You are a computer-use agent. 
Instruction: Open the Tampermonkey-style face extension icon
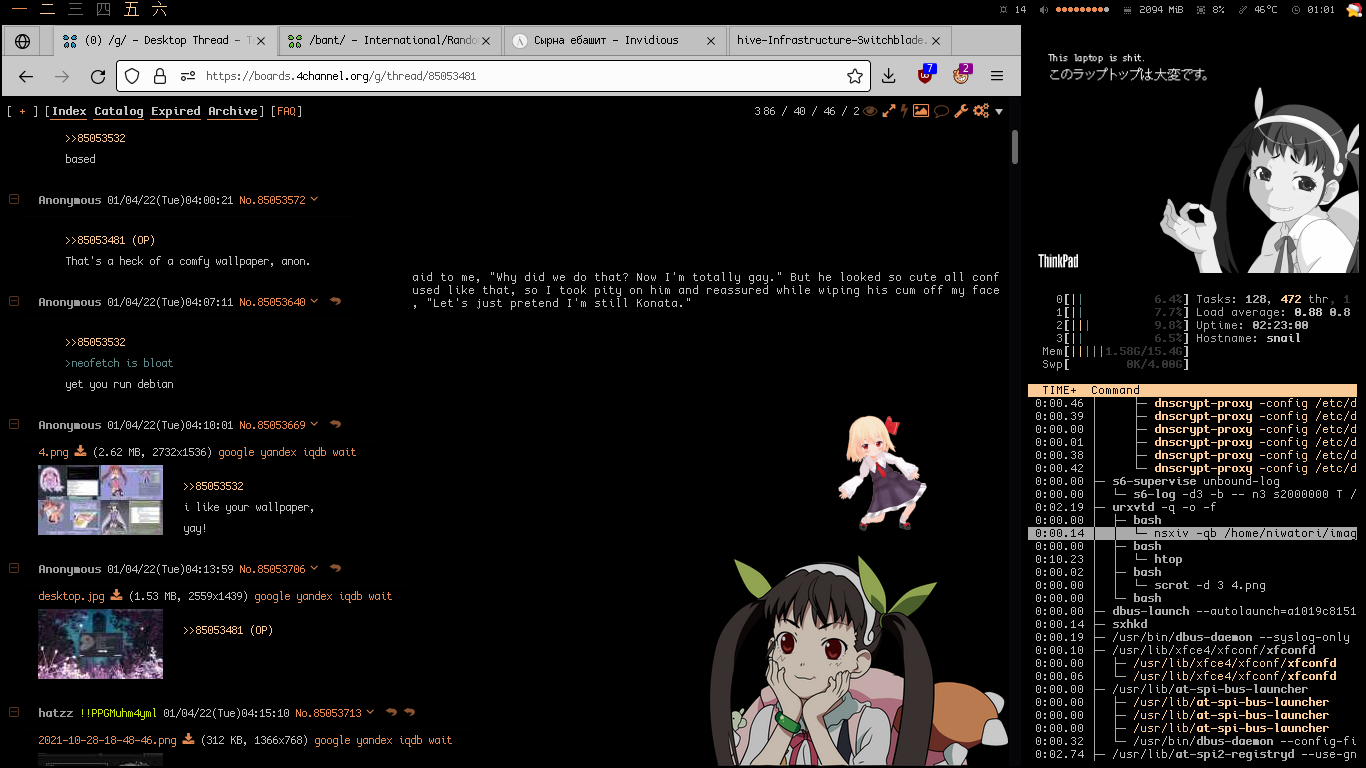click(x=962, y=76)
